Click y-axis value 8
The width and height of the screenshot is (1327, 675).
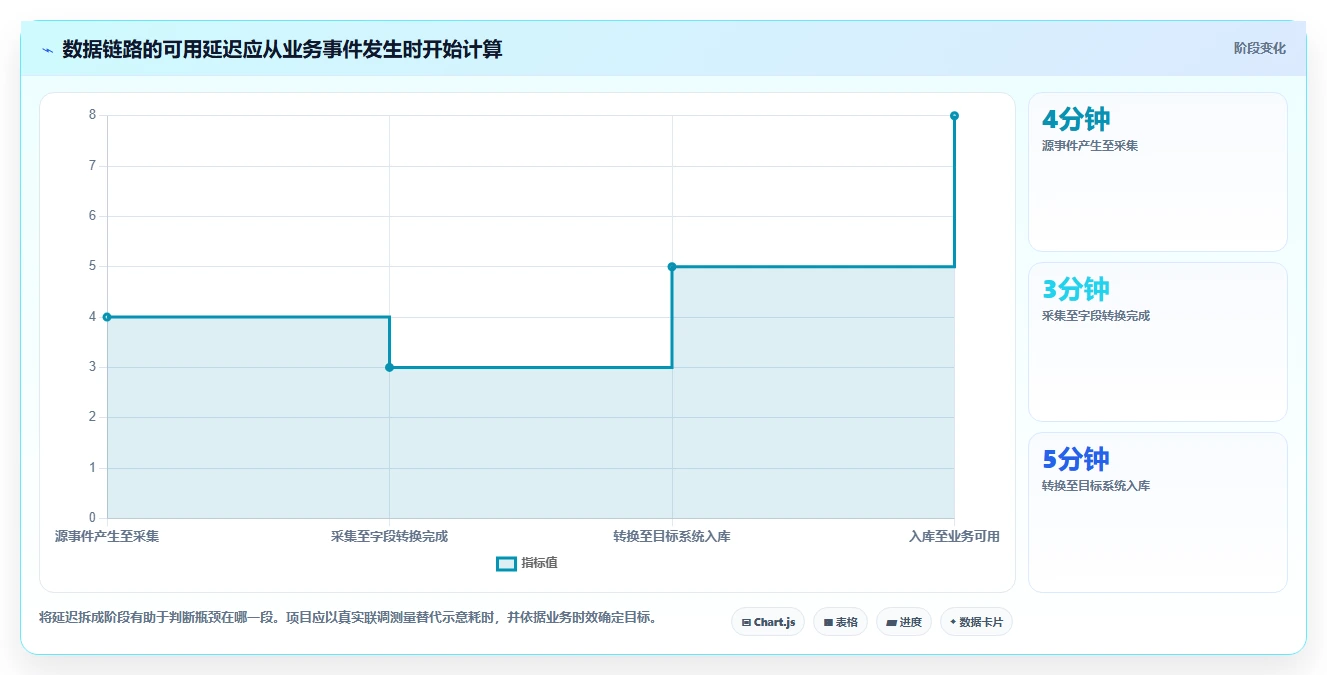coord(92,115)
